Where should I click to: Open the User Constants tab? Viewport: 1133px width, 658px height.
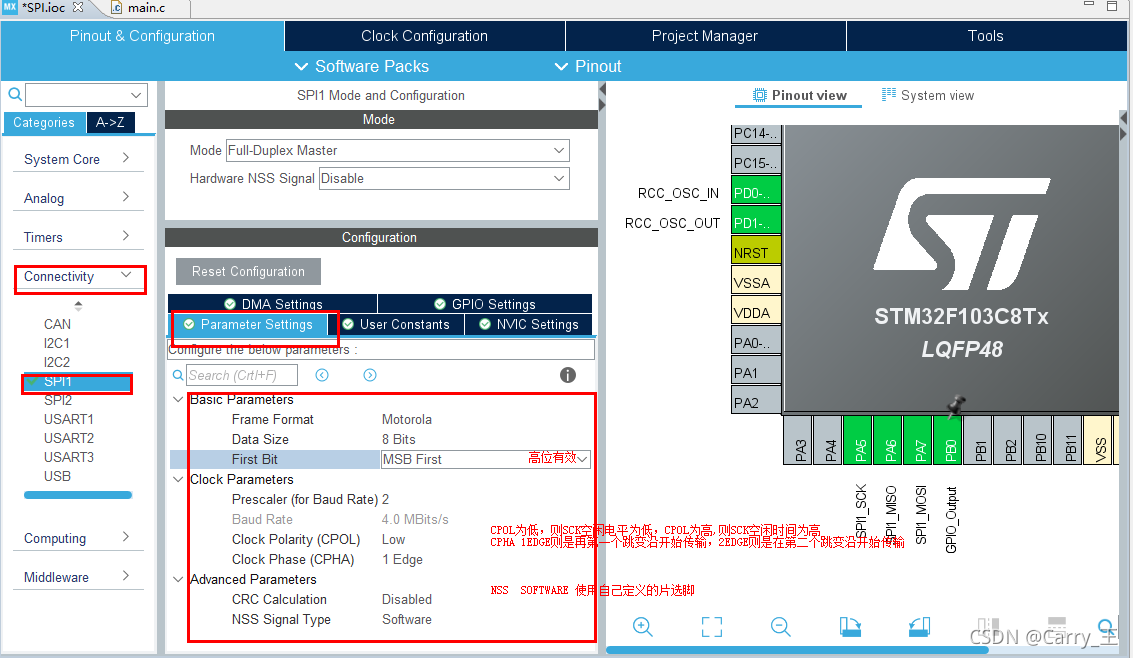coord(396,325)
